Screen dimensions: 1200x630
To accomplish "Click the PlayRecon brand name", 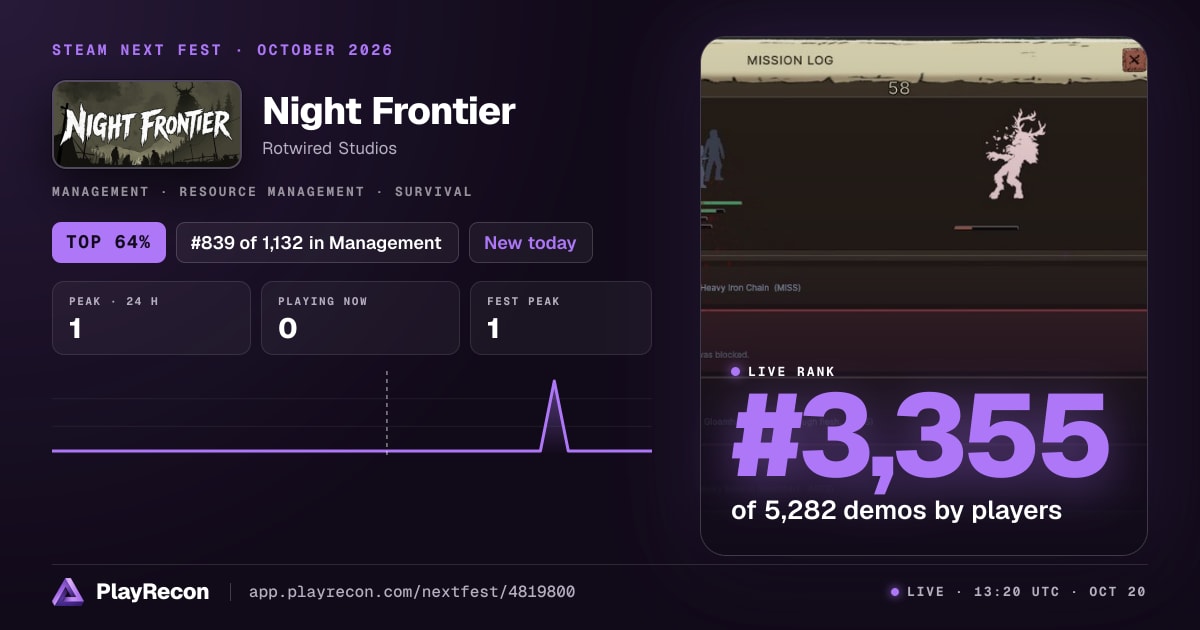I will click(153, 592).
